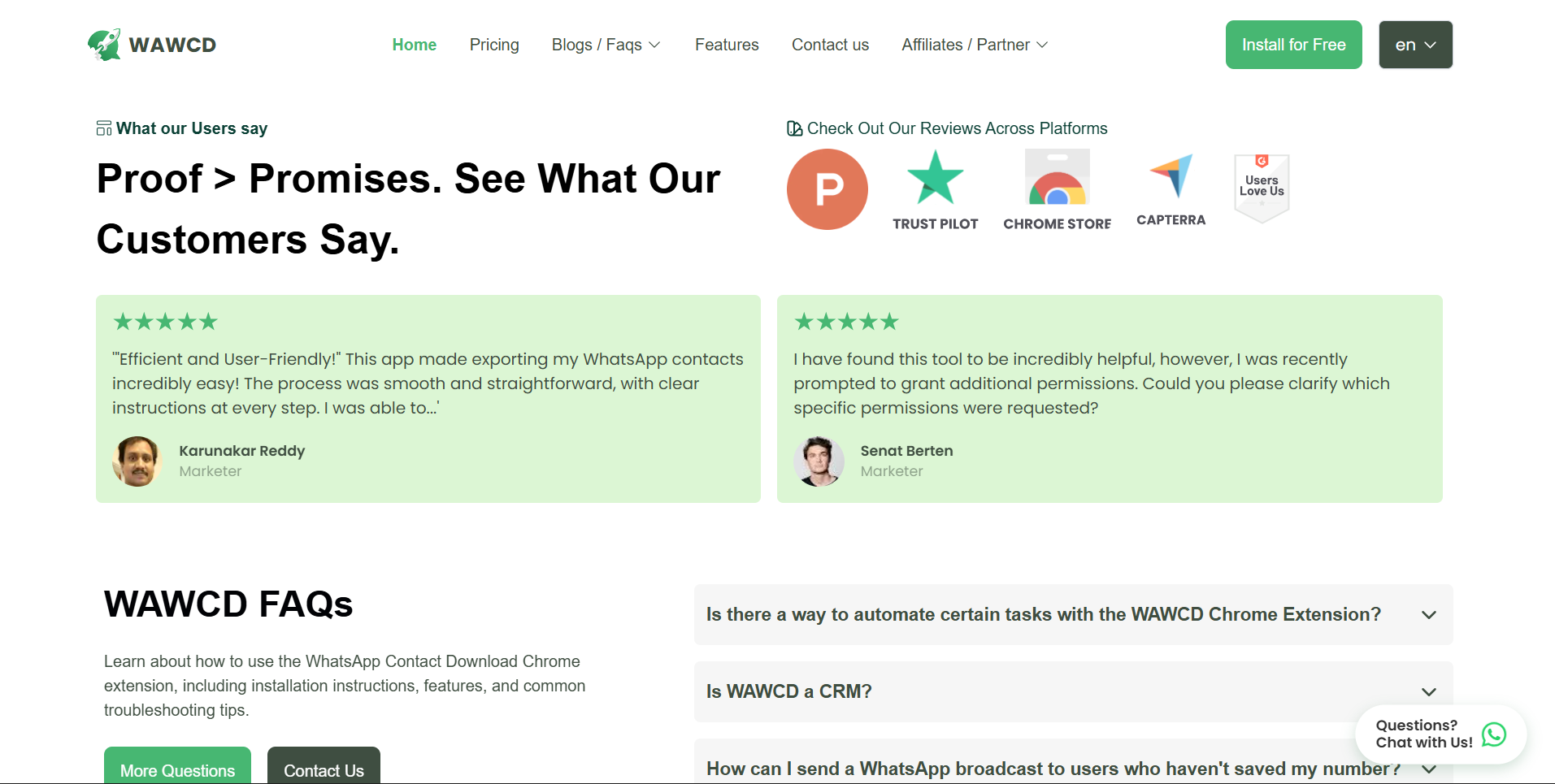Click the WAWCD brand name text
1555x784 pixels.
172,45
